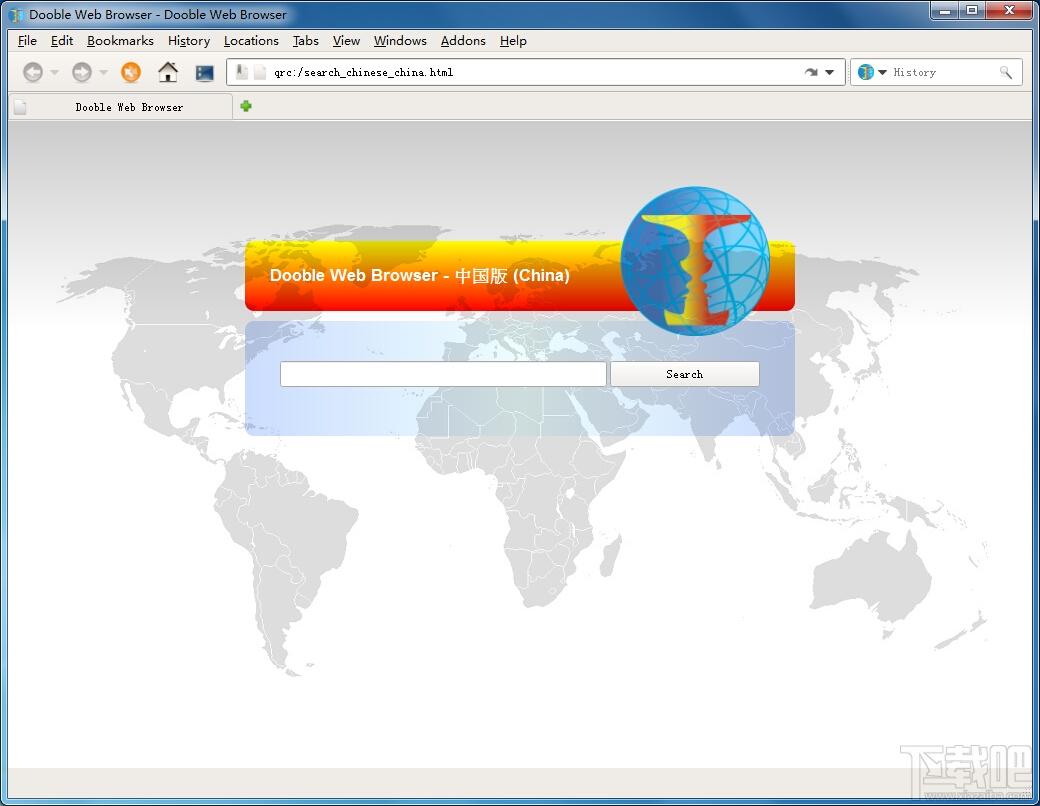Click the web search text field
This screenshot has height=806, width=1040.
443,374
